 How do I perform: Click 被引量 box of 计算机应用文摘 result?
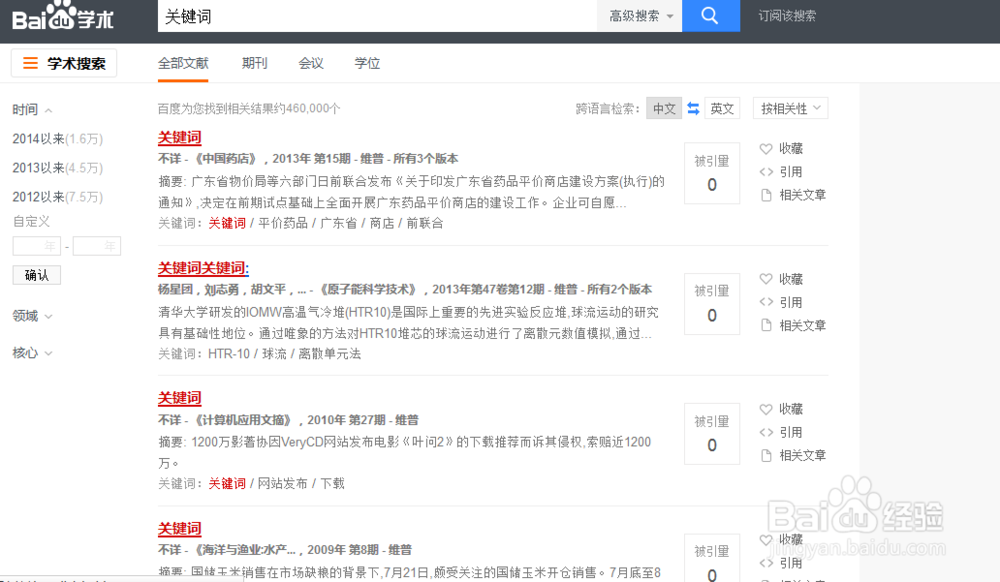[712, 434]
